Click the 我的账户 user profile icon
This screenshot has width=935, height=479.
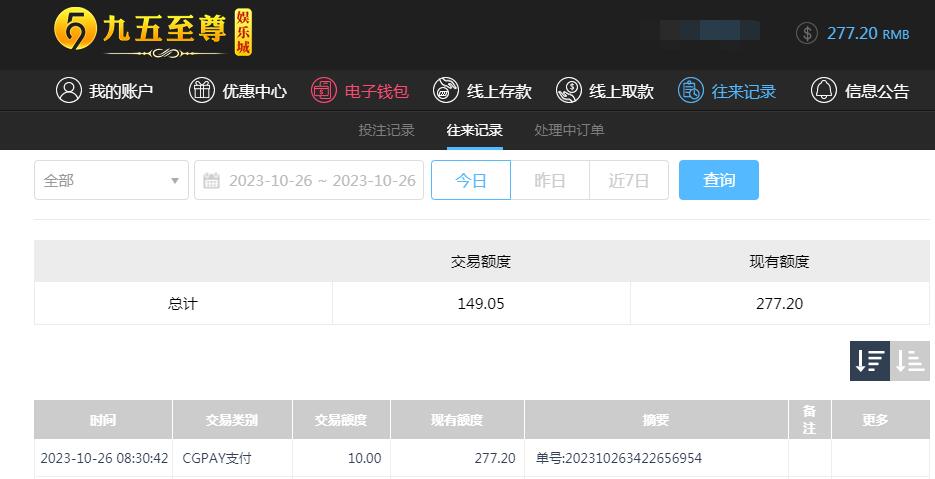[69, 91]
